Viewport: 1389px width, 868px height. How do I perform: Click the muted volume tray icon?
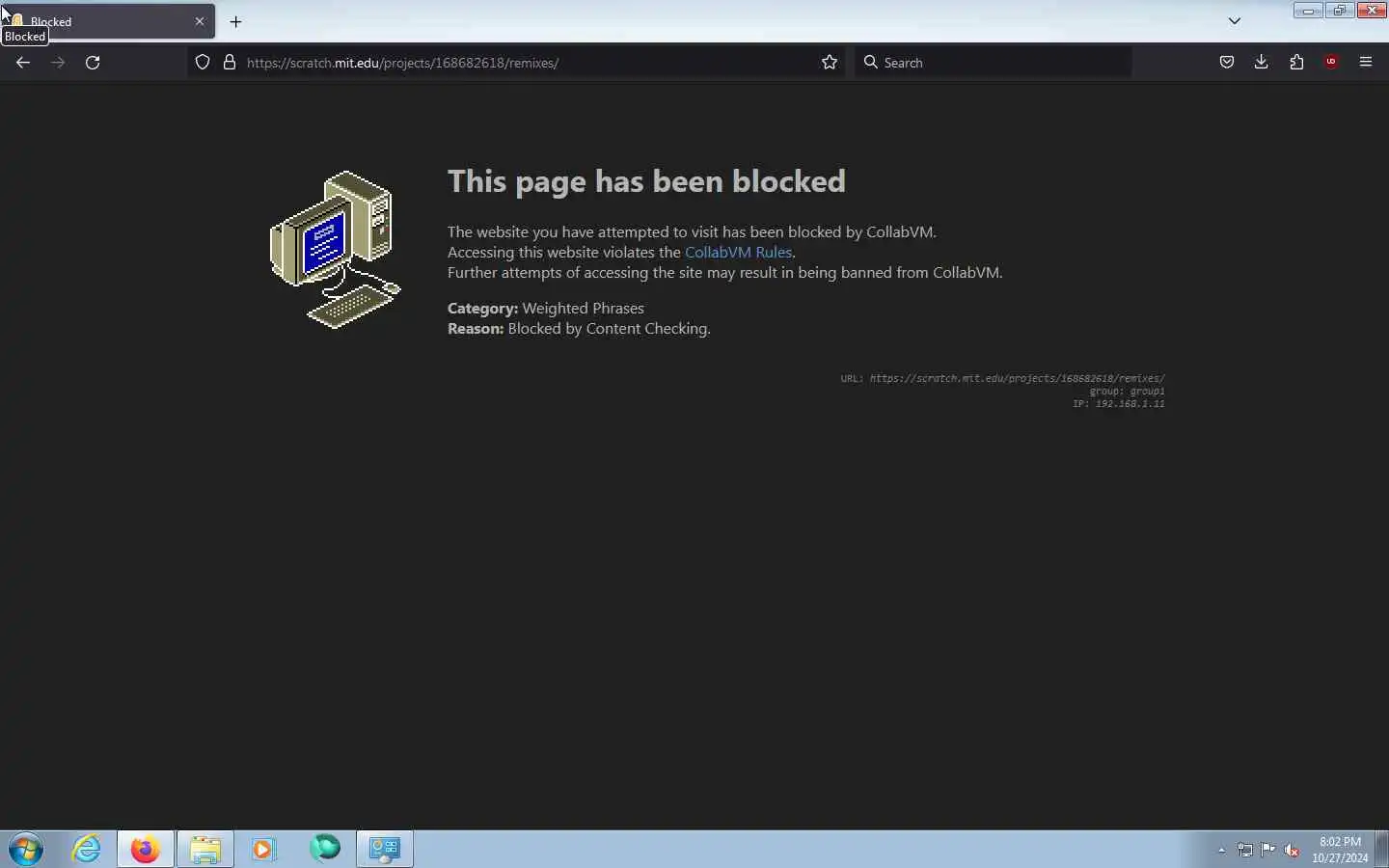[1292, 850]
